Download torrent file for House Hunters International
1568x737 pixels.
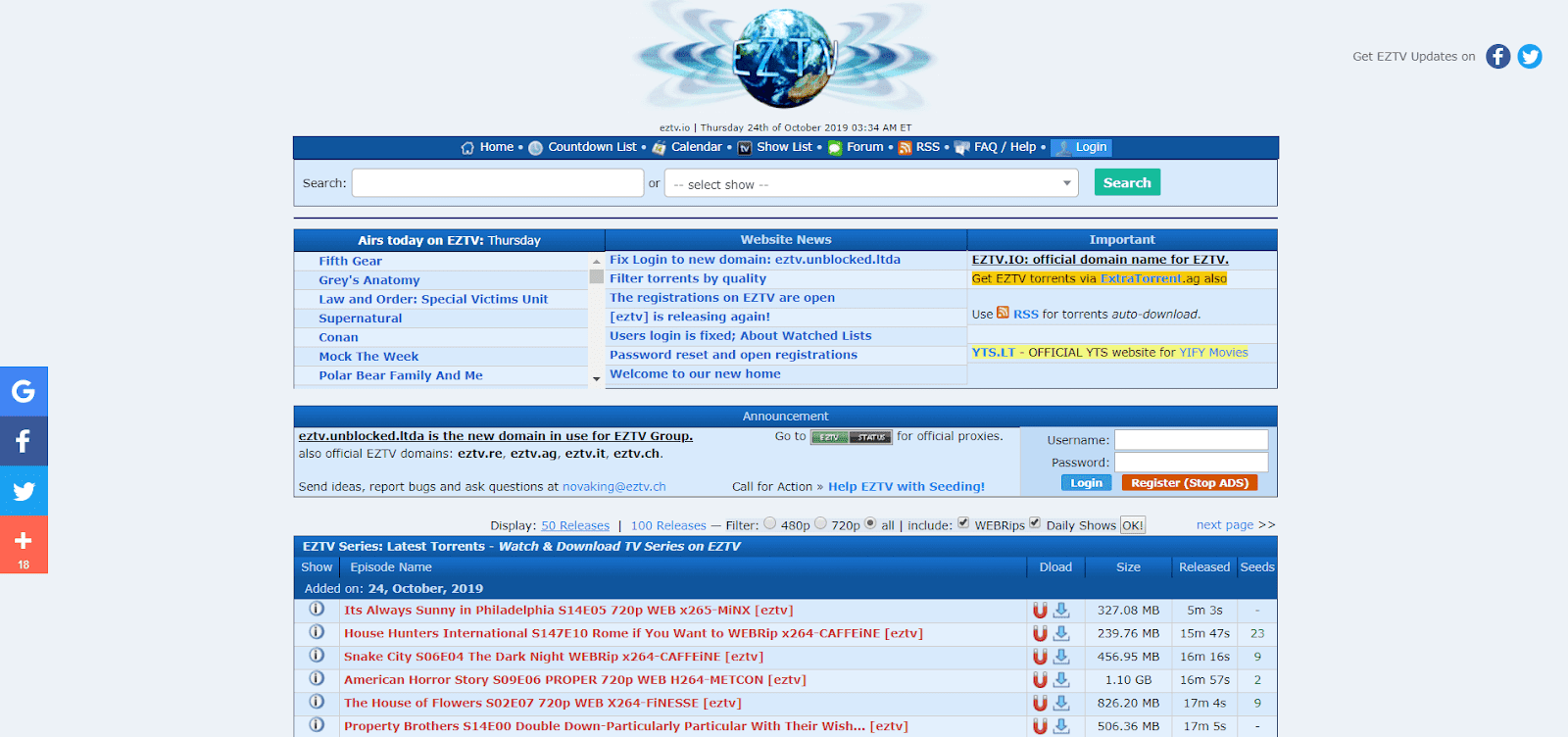click(1061, 634)
